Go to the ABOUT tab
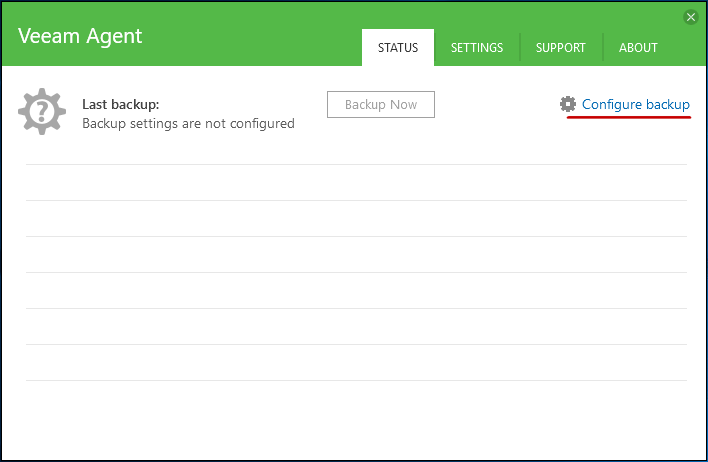The height and width of the screenshot is (462, 708). [x=638, y=47]
